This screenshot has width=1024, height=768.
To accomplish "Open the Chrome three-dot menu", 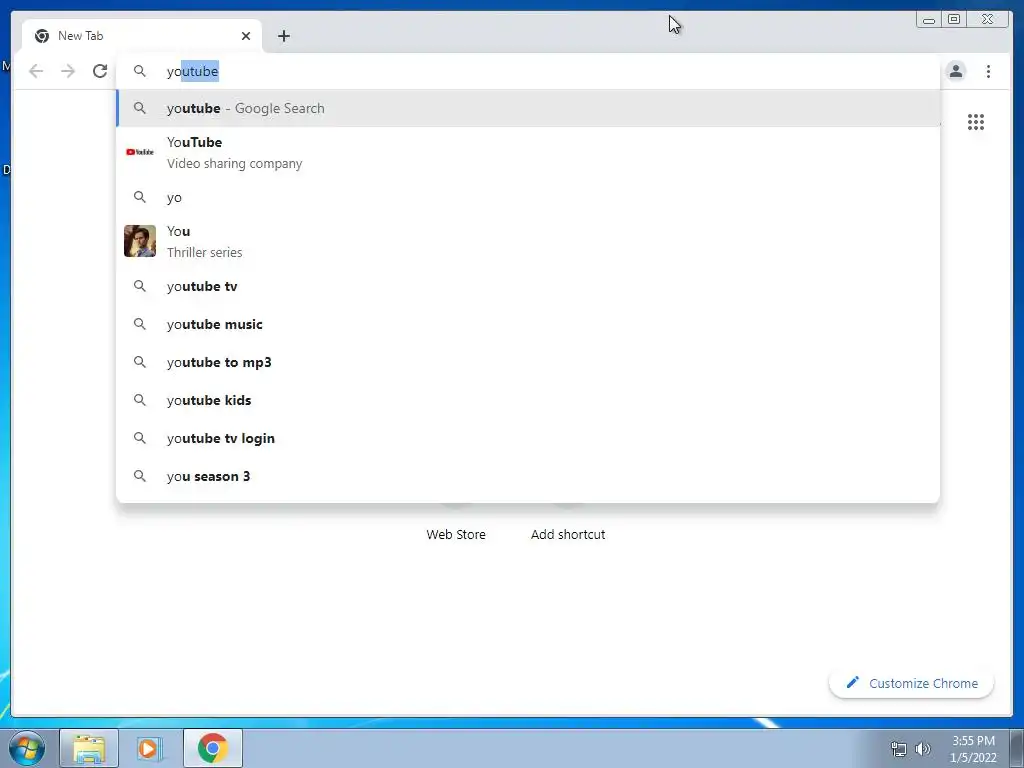I will click(x=988, y=71).
